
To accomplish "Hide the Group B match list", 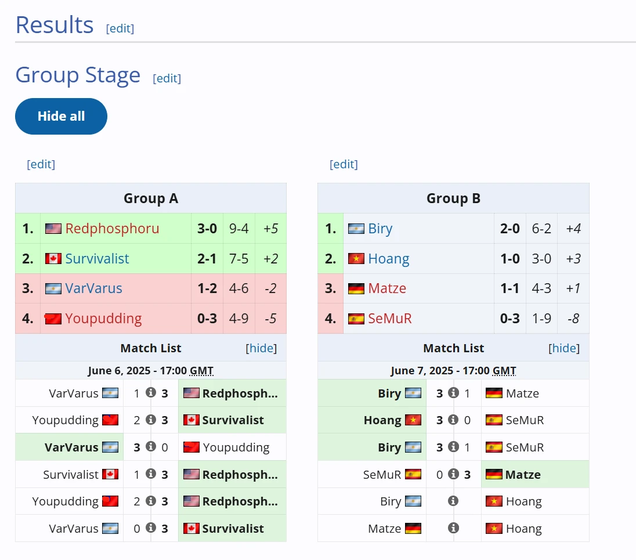I will coord(564,348).
